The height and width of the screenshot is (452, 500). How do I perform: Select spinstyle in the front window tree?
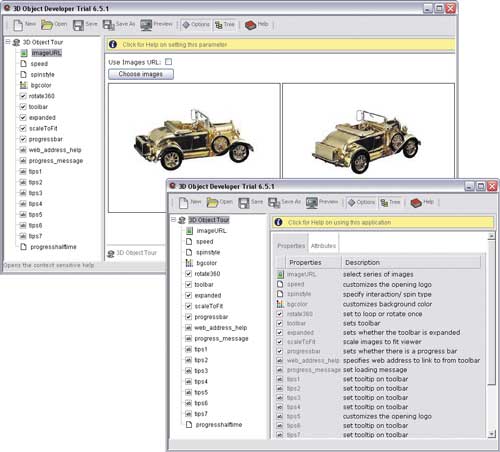pyautogui.click(x=208, y=252)
